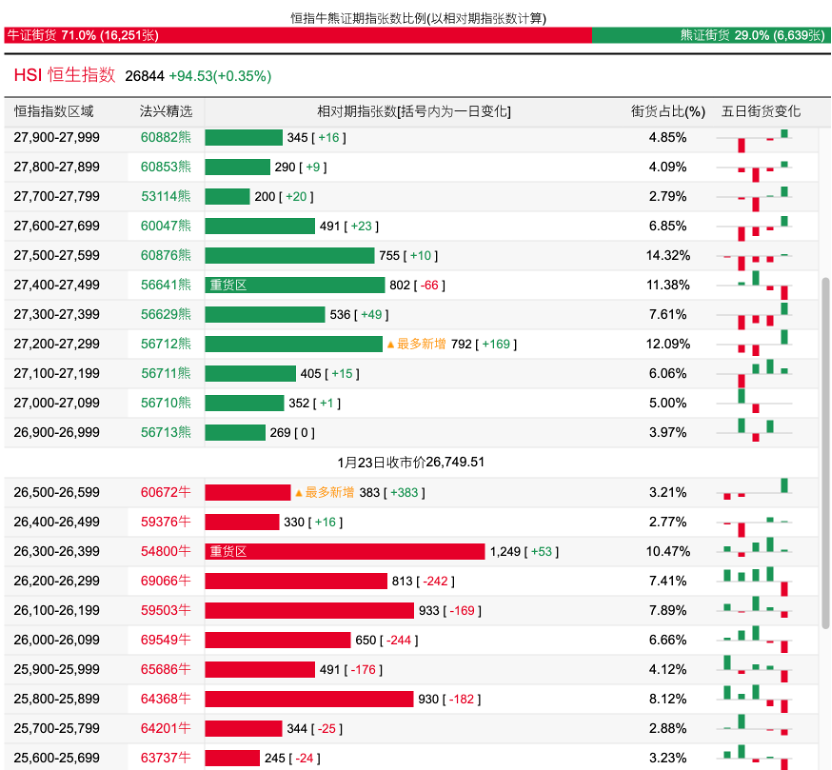Click the green 熊证街货 29.0% bar segment
This screenshot has height=770, width=832.
tap(711, 35)
